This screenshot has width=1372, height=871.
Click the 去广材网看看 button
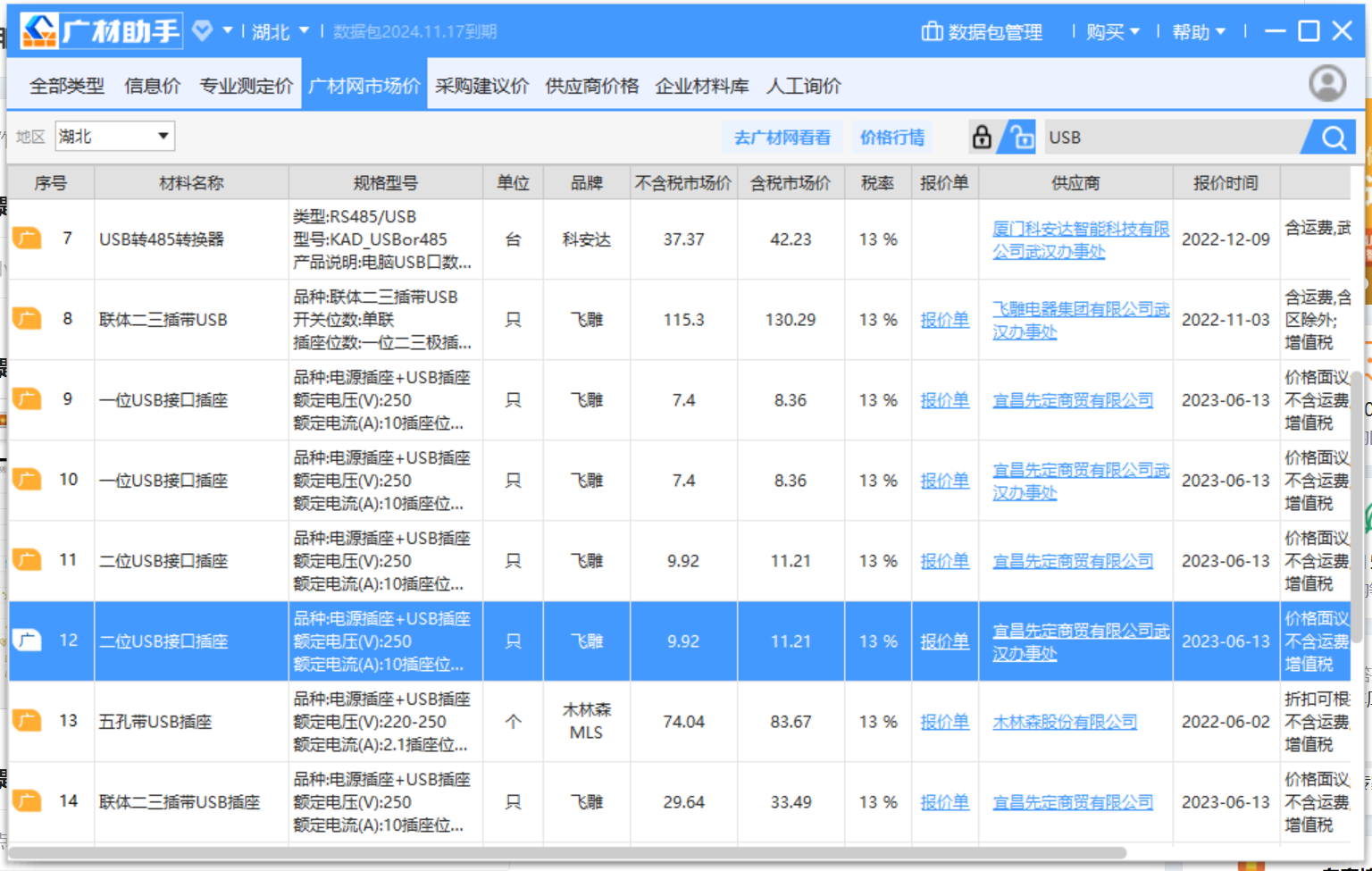(x=782, y=137)
